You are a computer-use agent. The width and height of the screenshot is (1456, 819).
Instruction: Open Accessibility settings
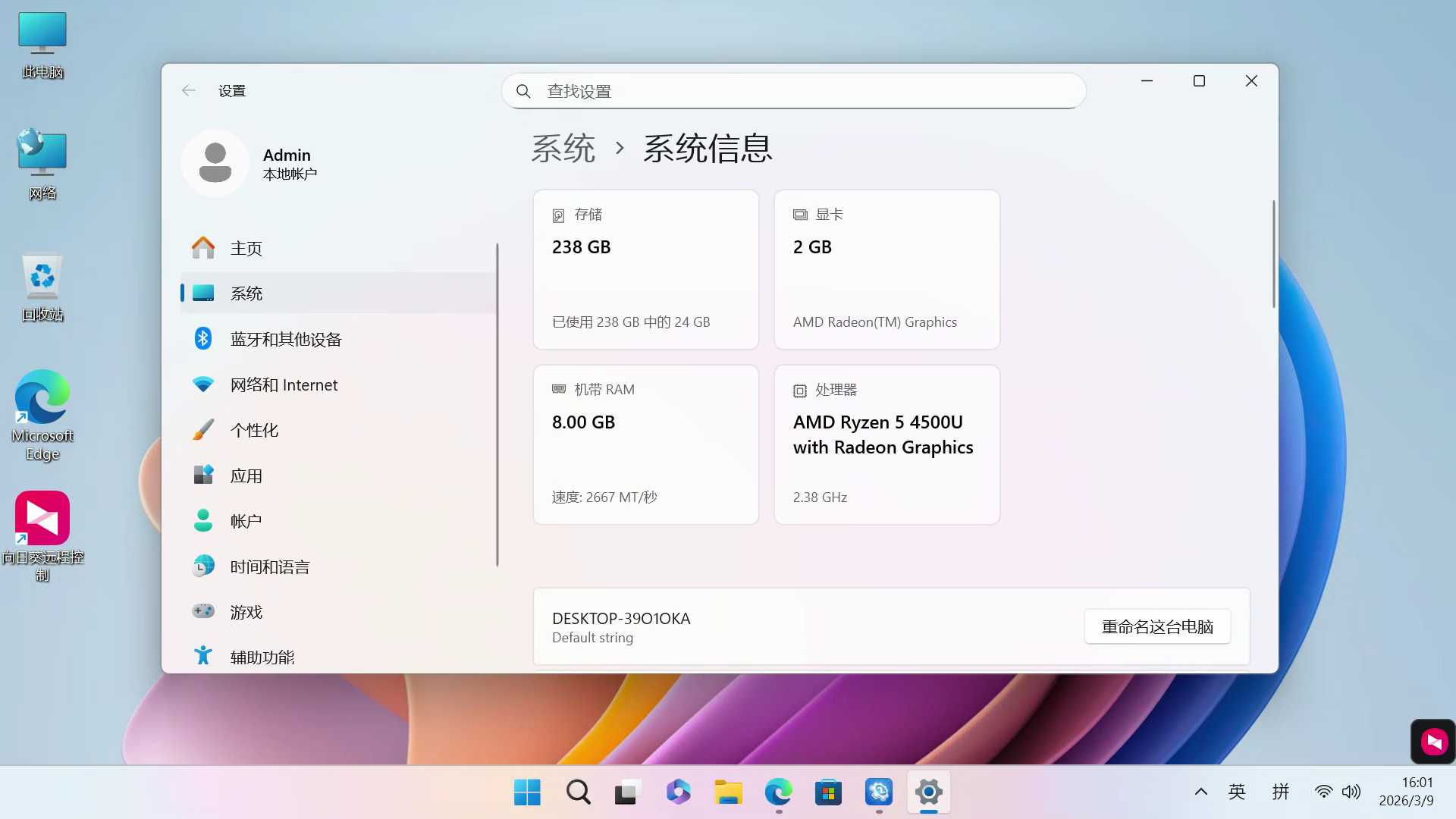[x=262, y=657]
